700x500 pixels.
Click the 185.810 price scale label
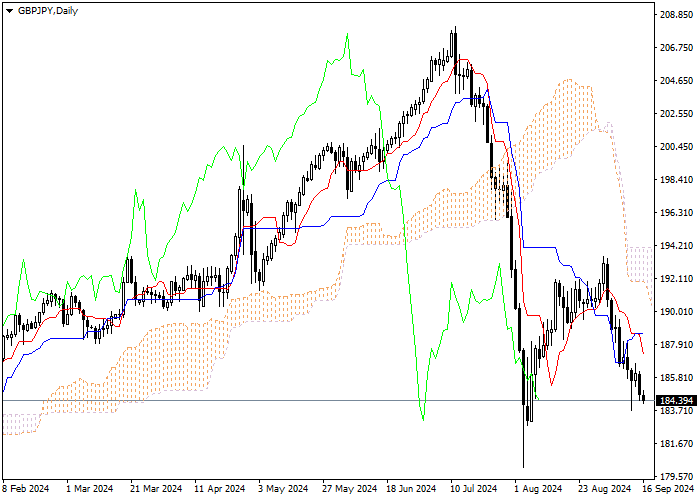676,378
